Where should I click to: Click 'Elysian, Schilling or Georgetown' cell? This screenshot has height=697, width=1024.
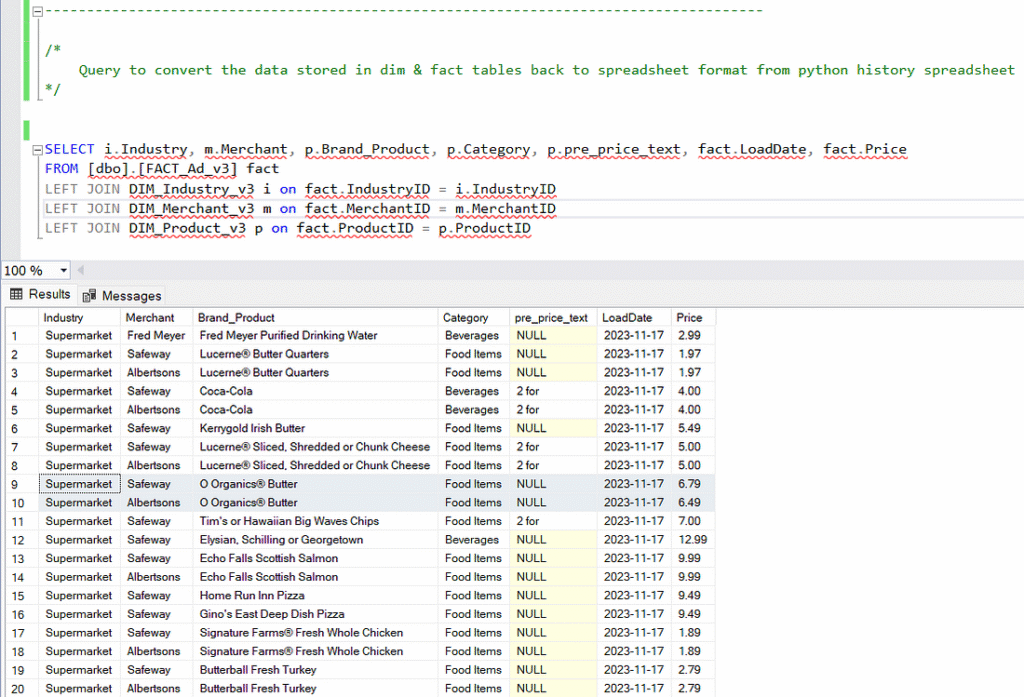tap(315, 540)
